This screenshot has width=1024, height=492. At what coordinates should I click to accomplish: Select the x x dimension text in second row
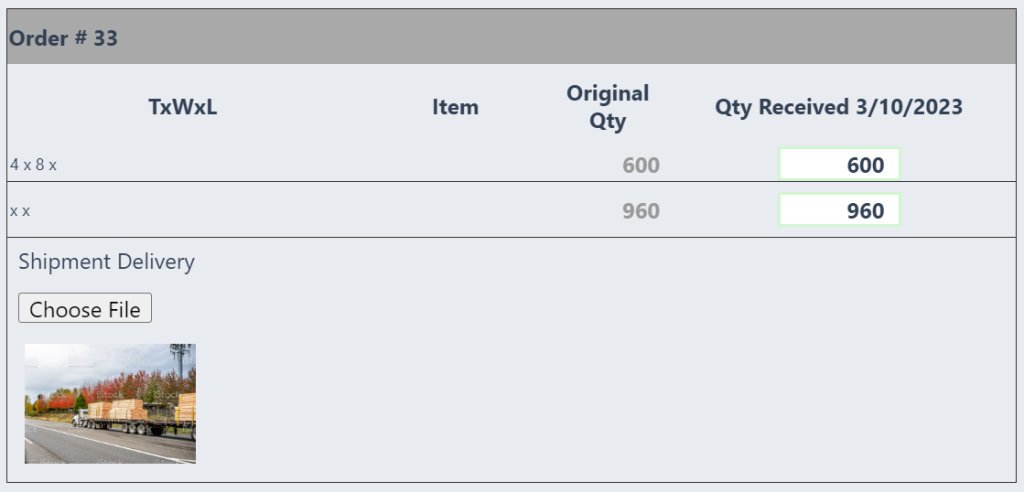coord(20,211)
